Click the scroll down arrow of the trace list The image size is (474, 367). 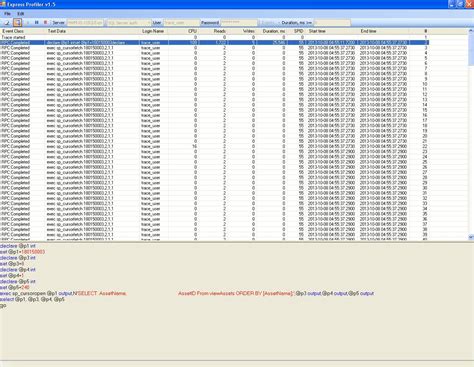pos(471,237)
